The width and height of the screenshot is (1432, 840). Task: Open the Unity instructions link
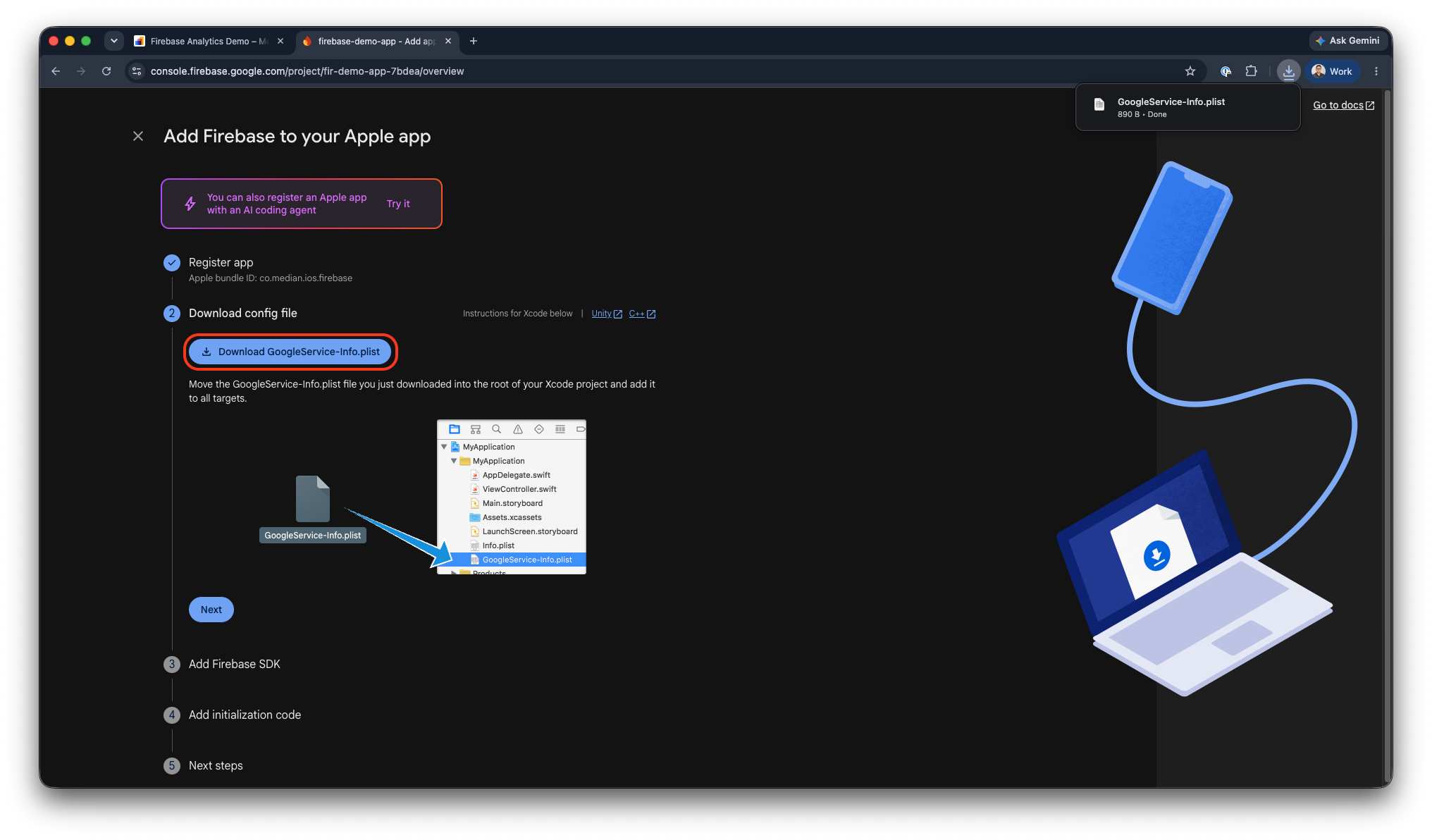point(607,314)
